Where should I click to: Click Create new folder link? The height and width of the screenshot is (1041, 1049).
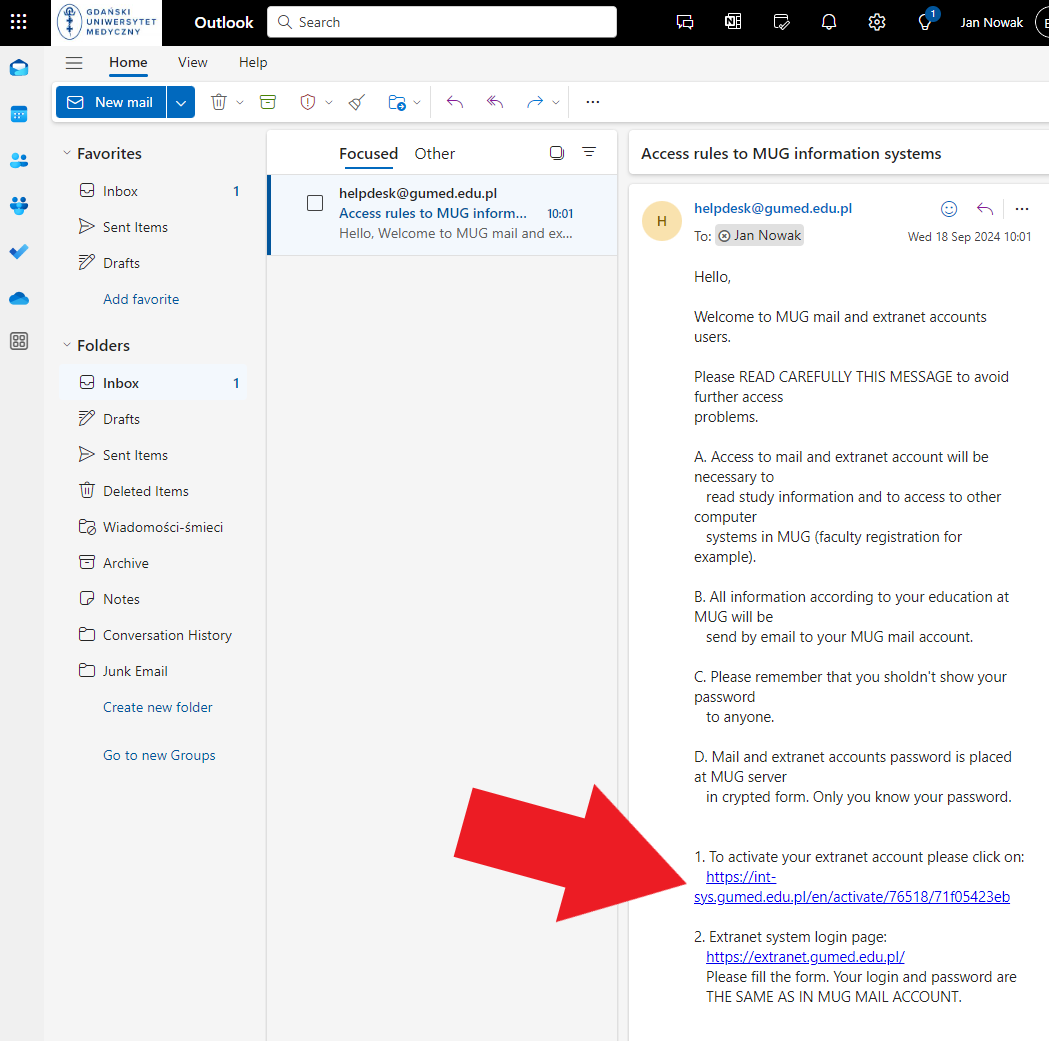point(158,707)
